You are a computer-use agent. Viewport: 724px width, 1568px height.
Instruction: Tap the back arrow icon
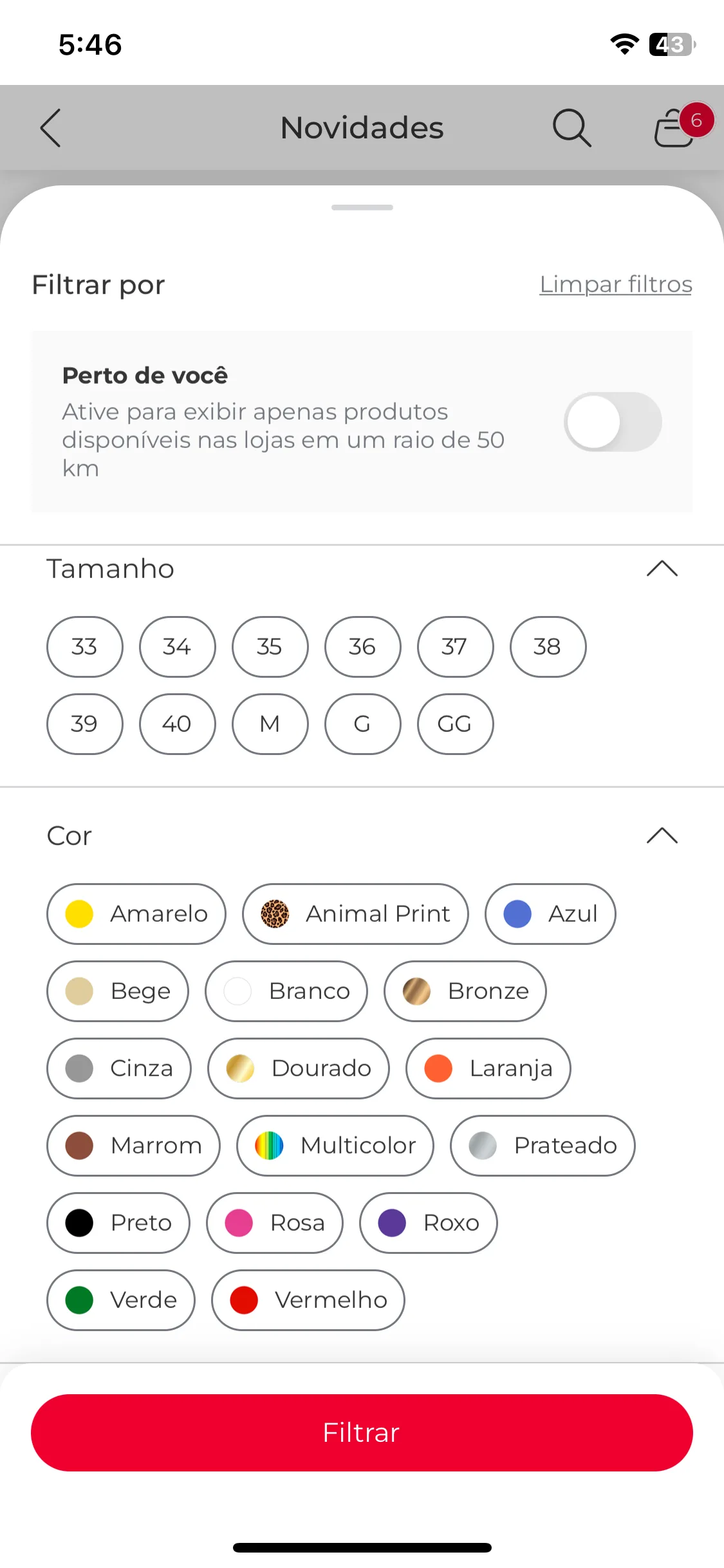(50, 127)
